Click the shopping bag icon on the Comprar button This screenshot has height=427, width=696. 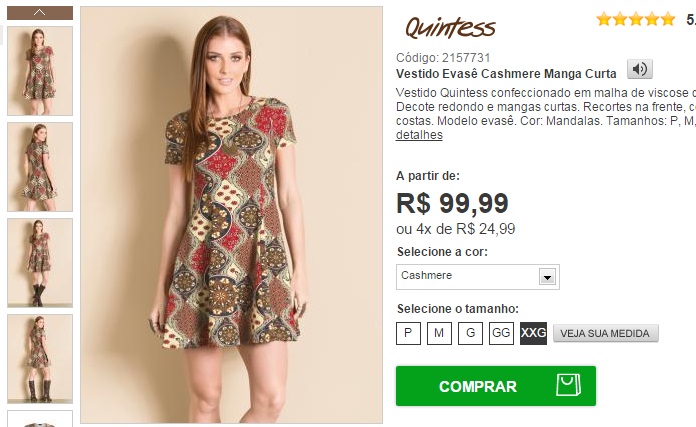(x=569, y=385)
